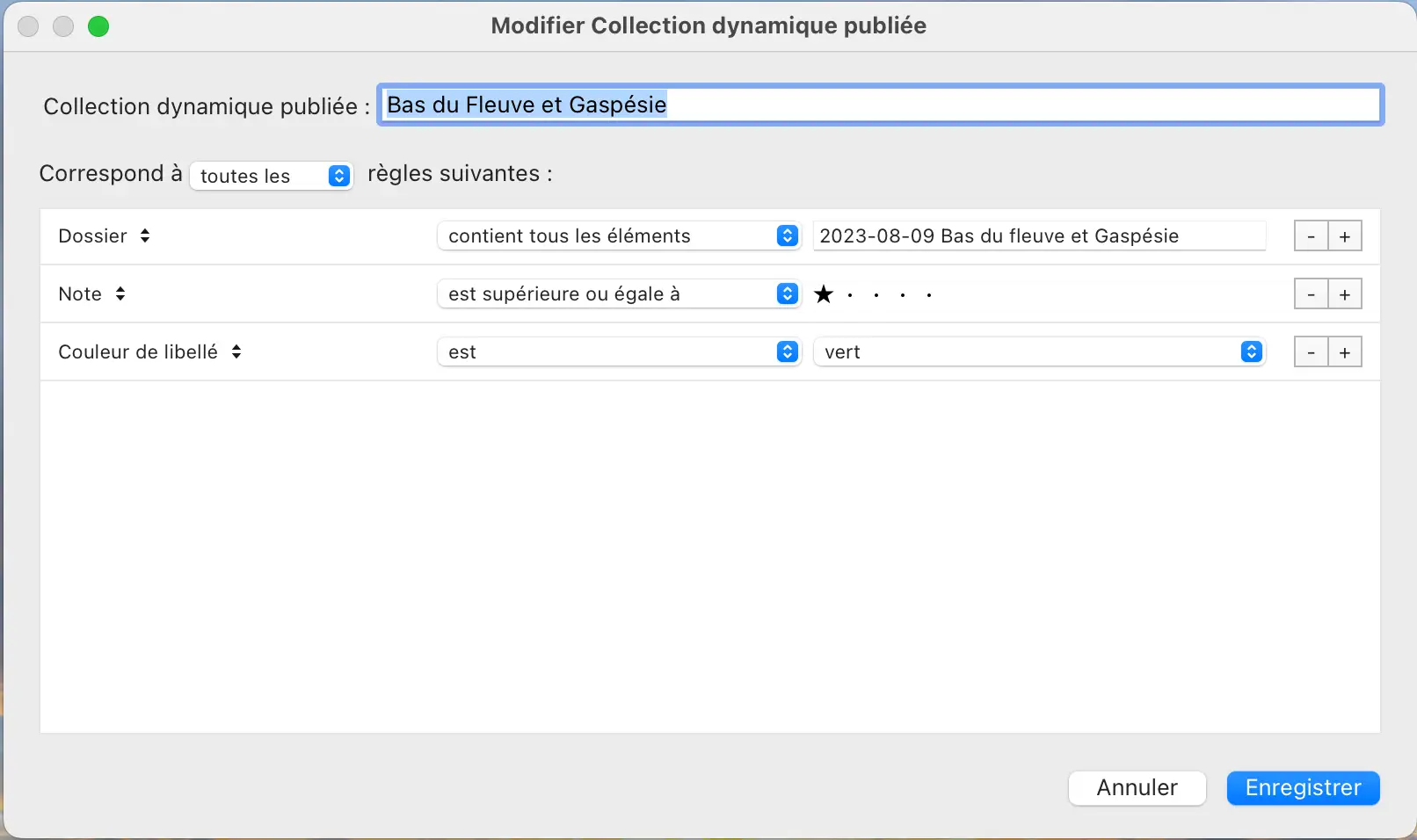Set rating to five stars

tap(929, 294)
